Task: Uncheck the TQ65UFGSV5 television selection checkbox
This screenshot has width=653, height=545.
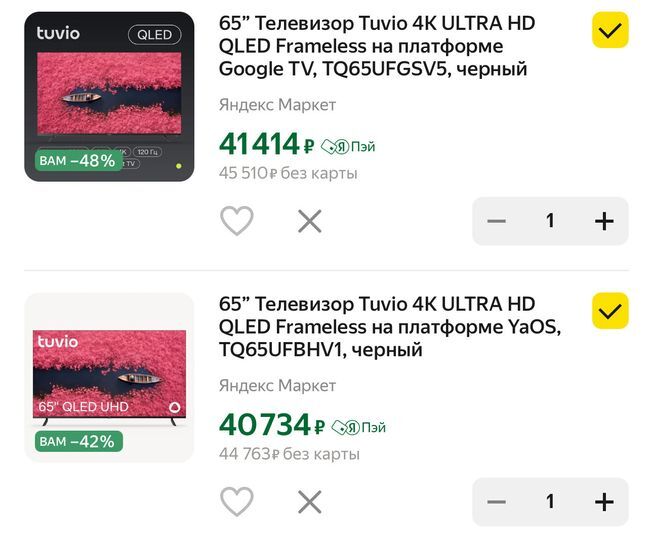Action: point(610,30)
